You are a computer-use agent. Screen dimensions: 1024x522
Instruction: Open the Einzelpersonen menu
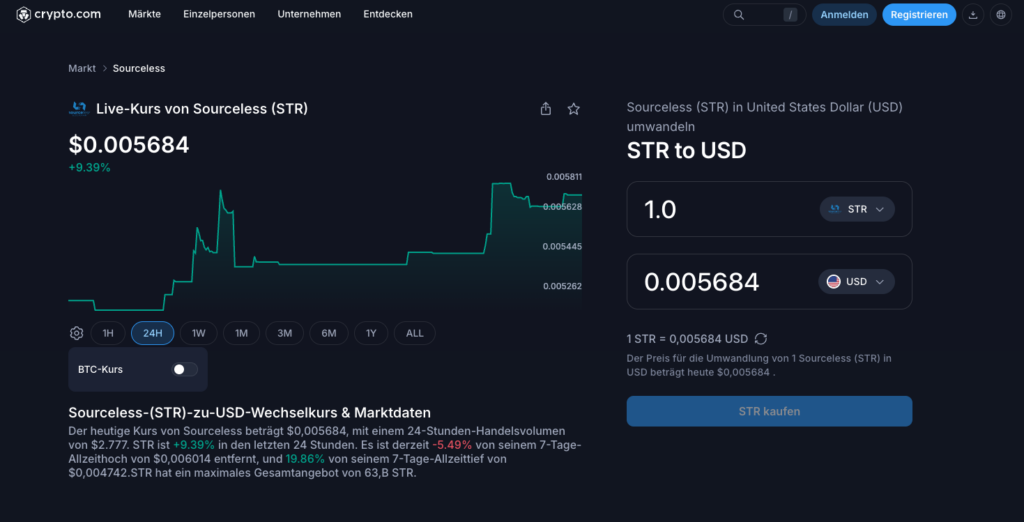tap(219, 14)
